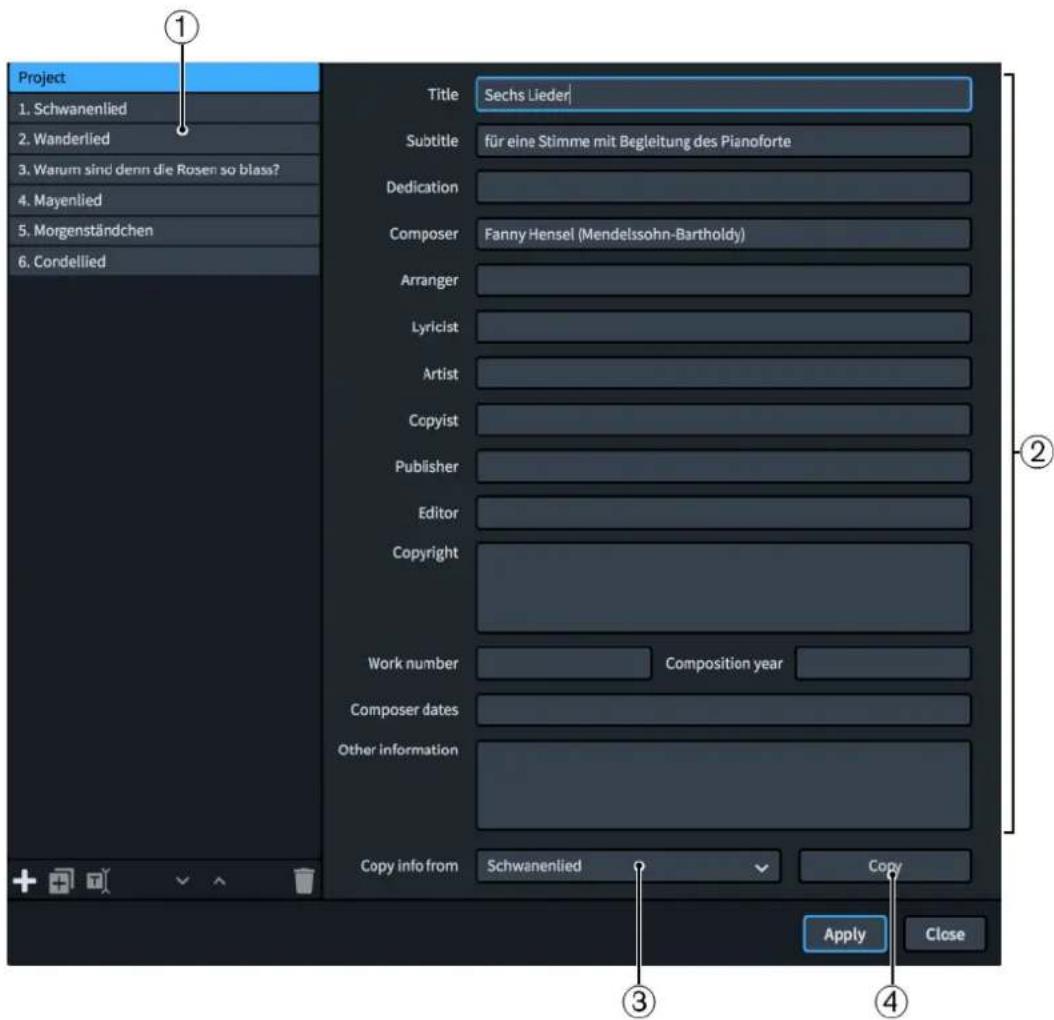Rename the selected flow
This screenshot has height=1020, width=1054.
tap(98, 881)
